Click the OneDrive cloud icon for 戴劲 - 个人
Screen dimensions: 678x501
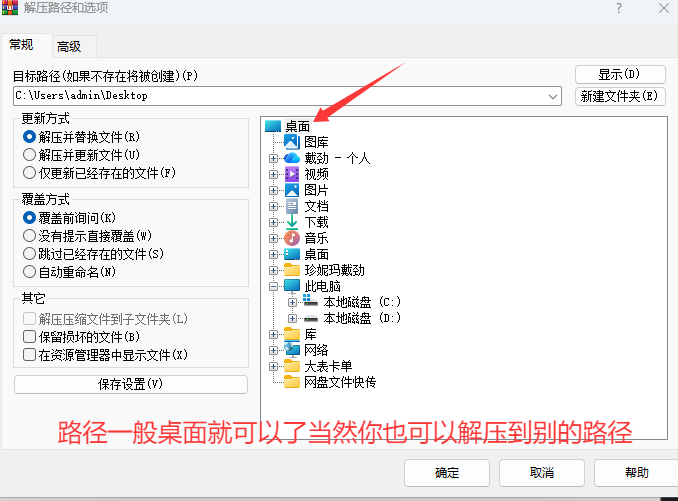pyautogui.click(x=292, y=158)
